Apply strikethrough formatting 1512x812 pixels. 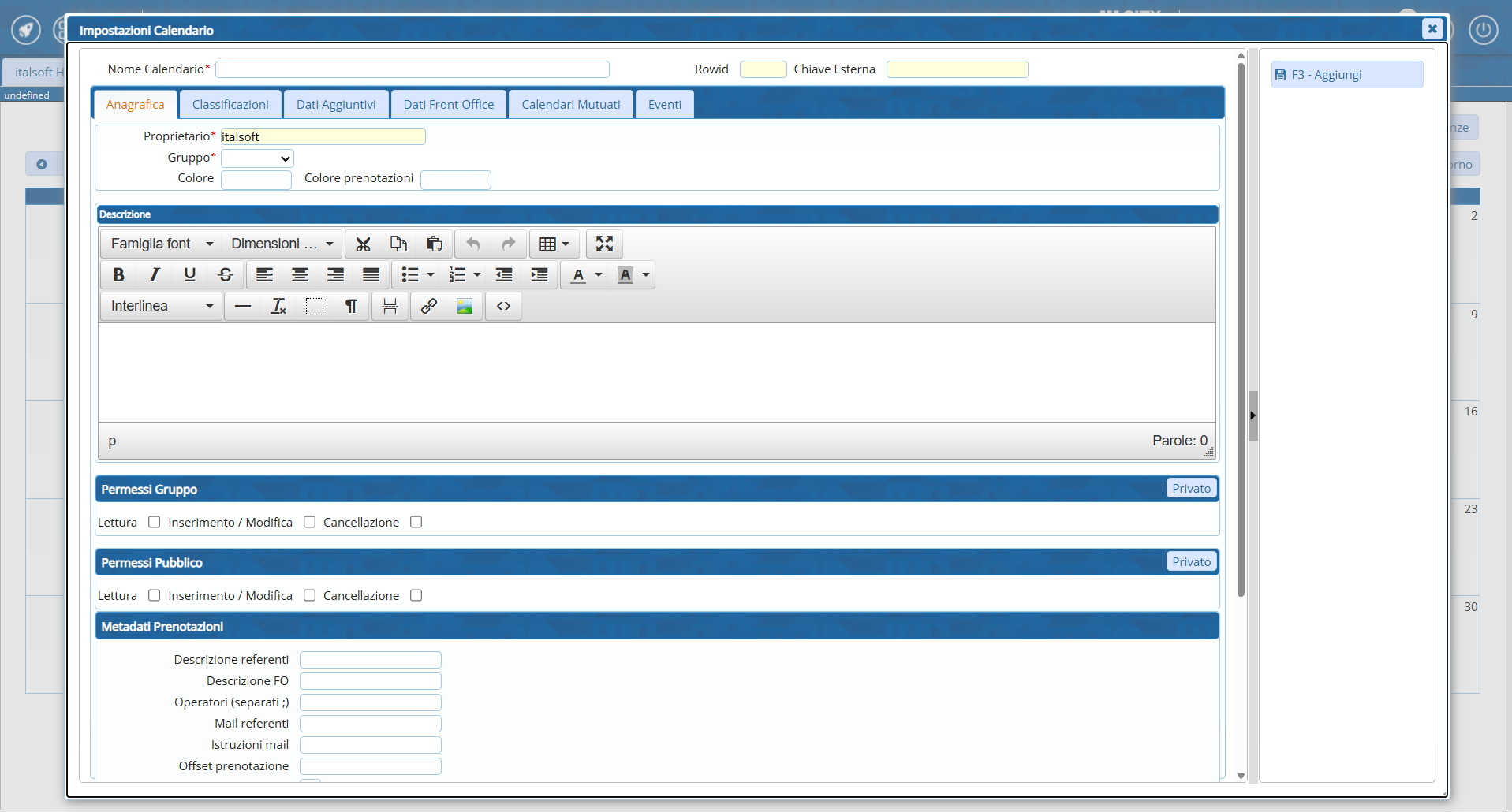(226, 275)
